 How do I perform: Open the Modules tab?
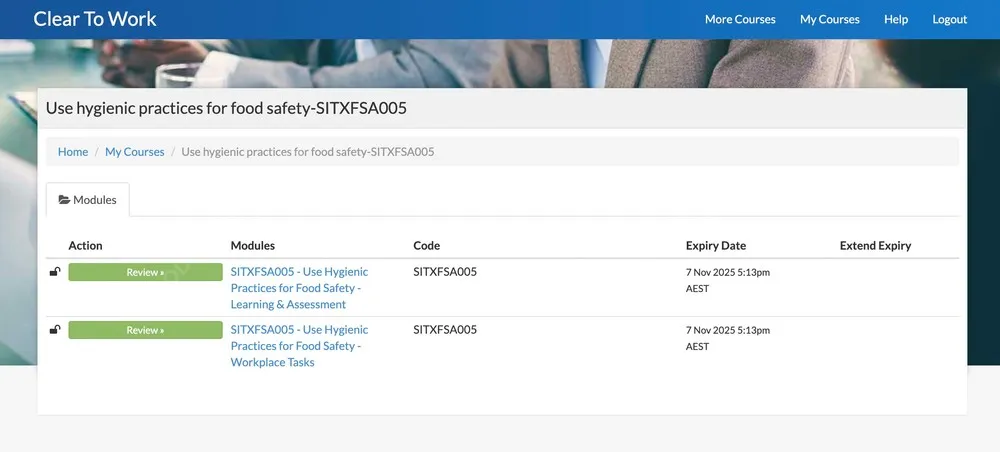88,200
